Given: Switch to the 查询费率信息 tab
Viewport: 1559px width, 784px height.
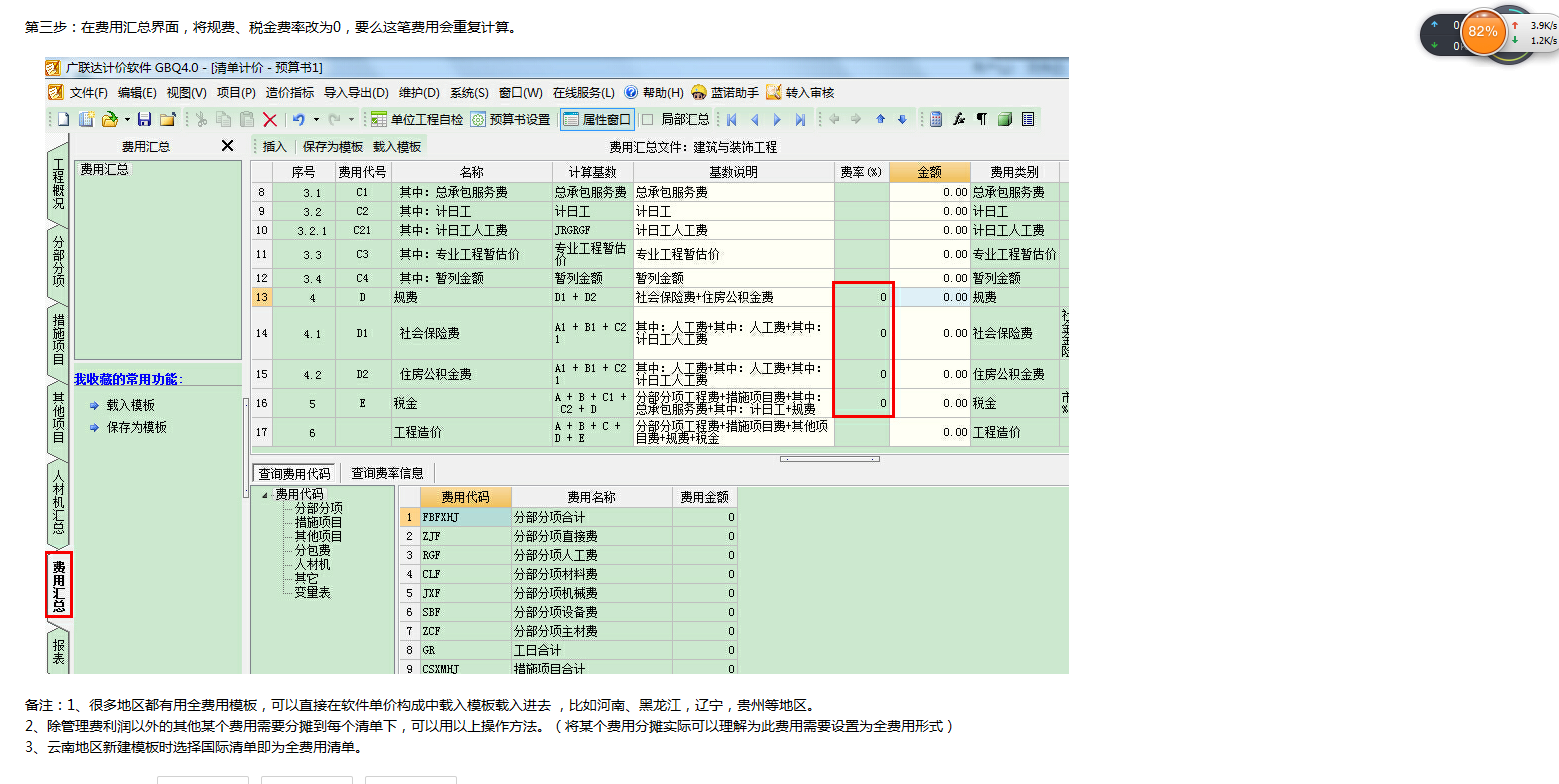Looking at the screenshot, I should [x=388, y=473].
